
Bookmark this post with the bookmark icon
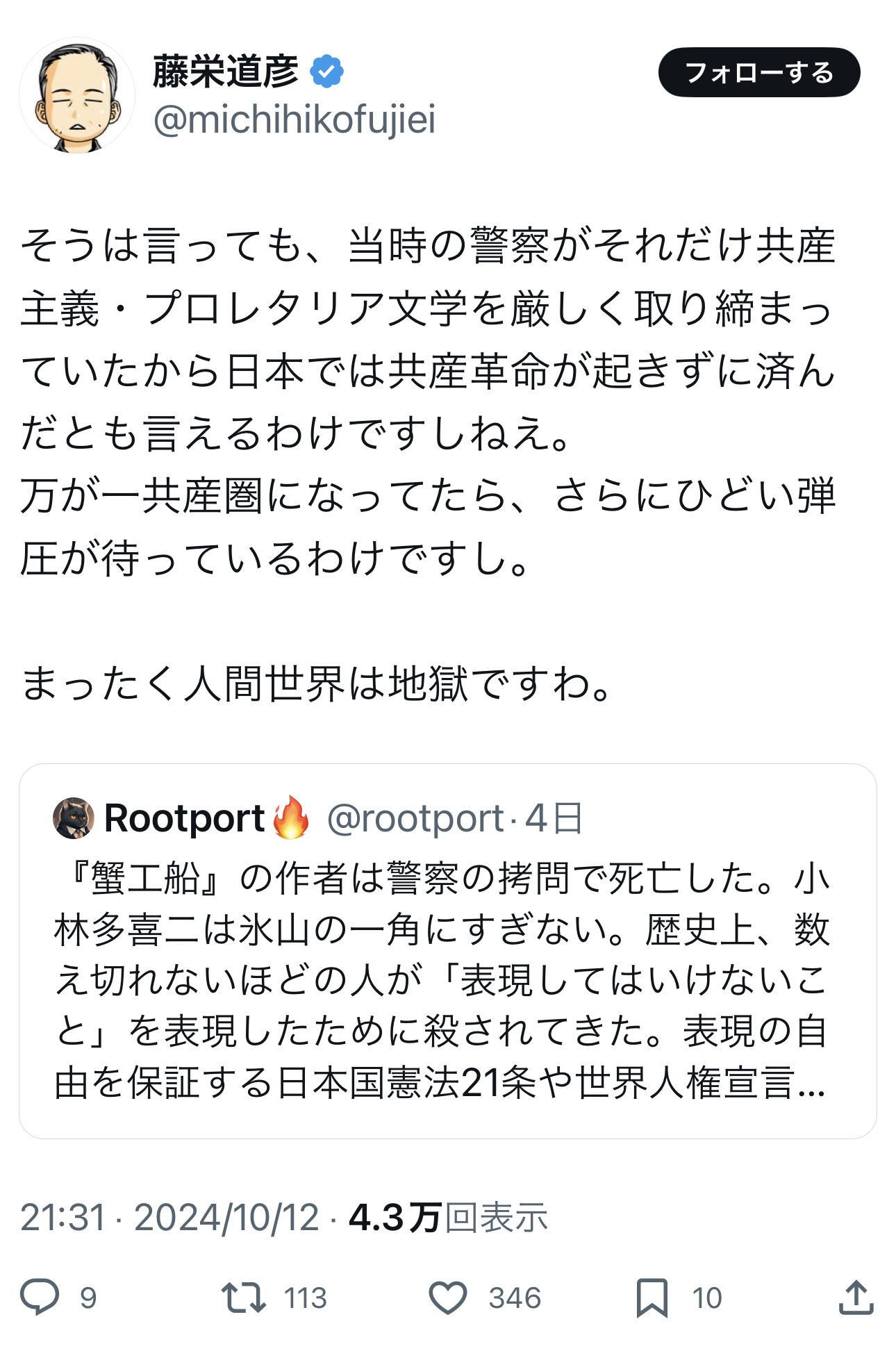pyautogui.click(x=652, y=1297)
